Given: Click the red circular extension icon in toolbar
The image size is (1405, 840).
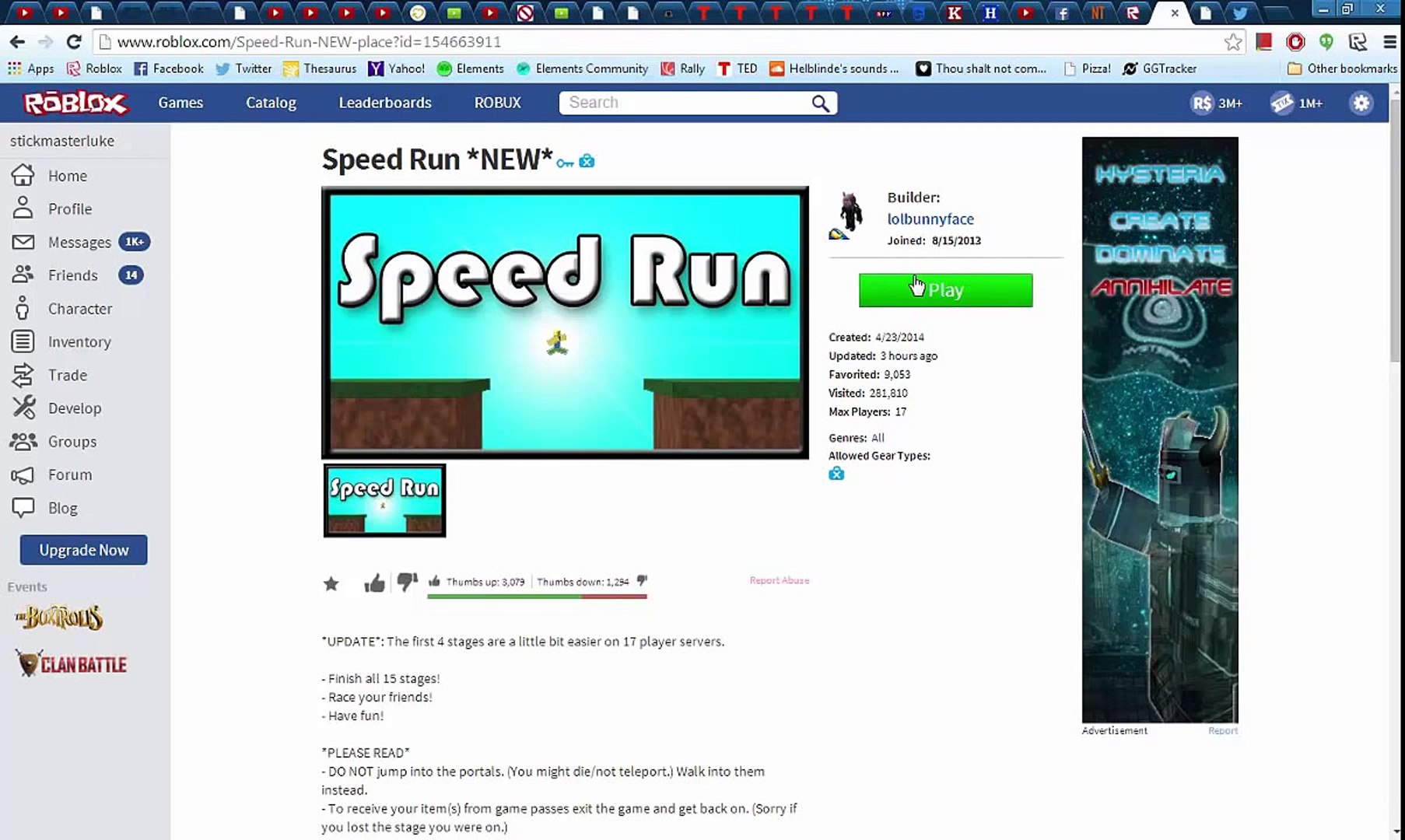Looking at the screenshot, I should tap(1295, 42).
